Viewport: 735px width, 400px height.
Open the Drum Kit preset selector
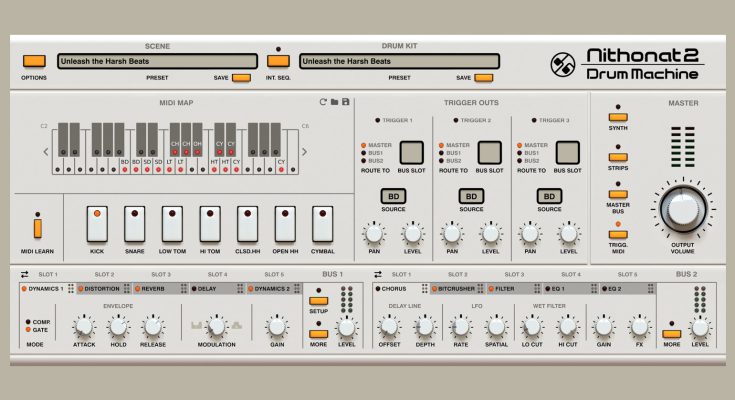pyautogui.click(x=398, y=61)
